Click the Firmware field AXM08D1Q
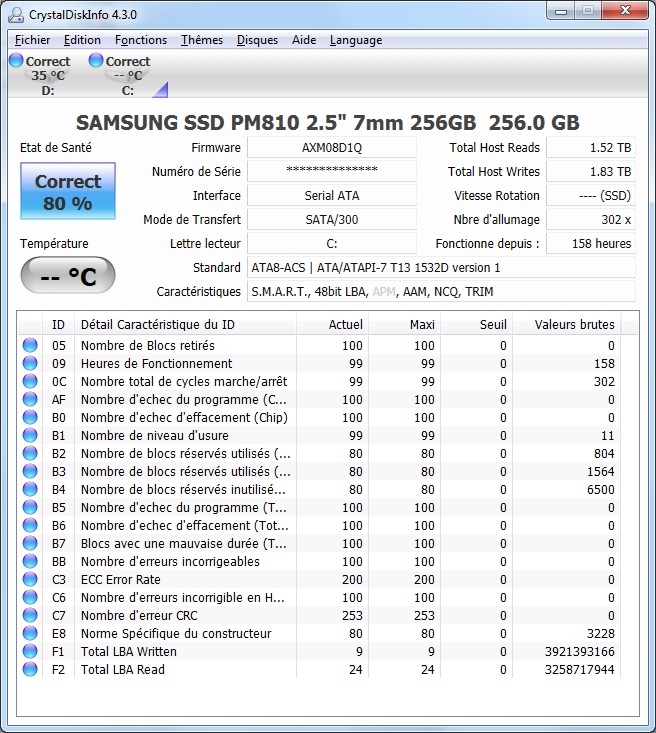This screenshot has height=733, width=656. click(332, 148)
